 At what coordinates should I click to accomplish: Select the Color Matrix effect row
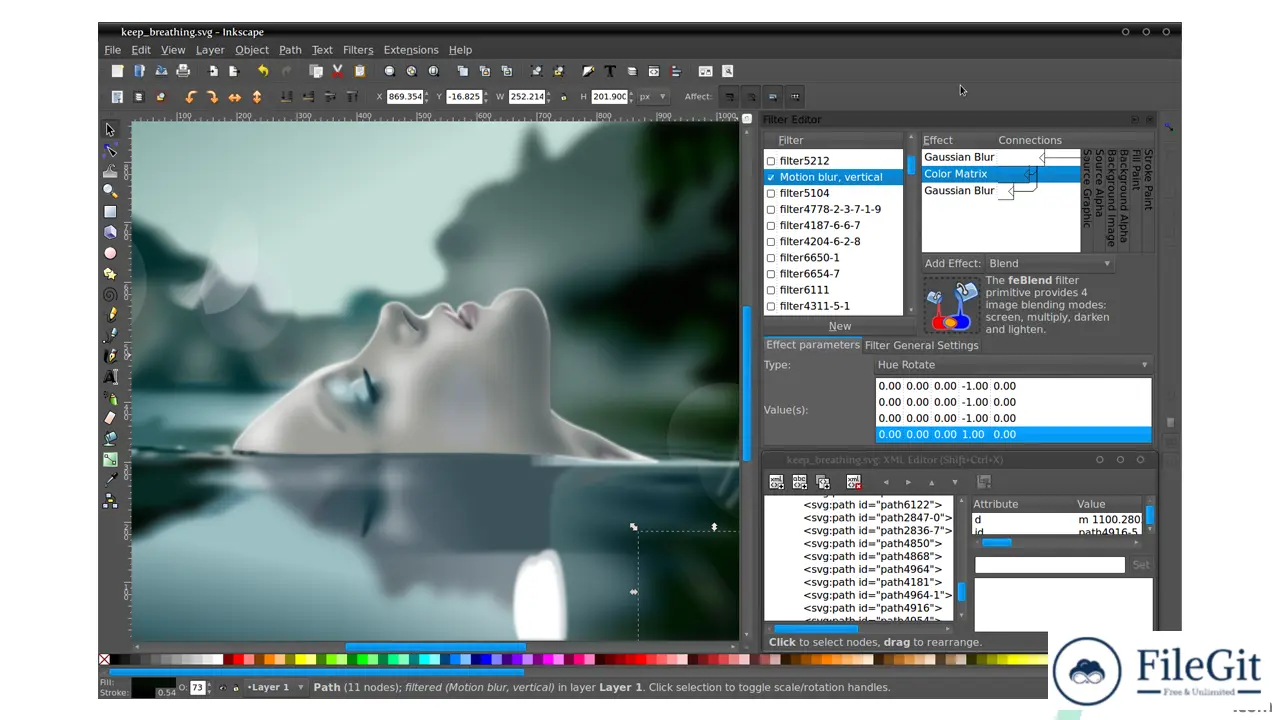[1001, 174]
